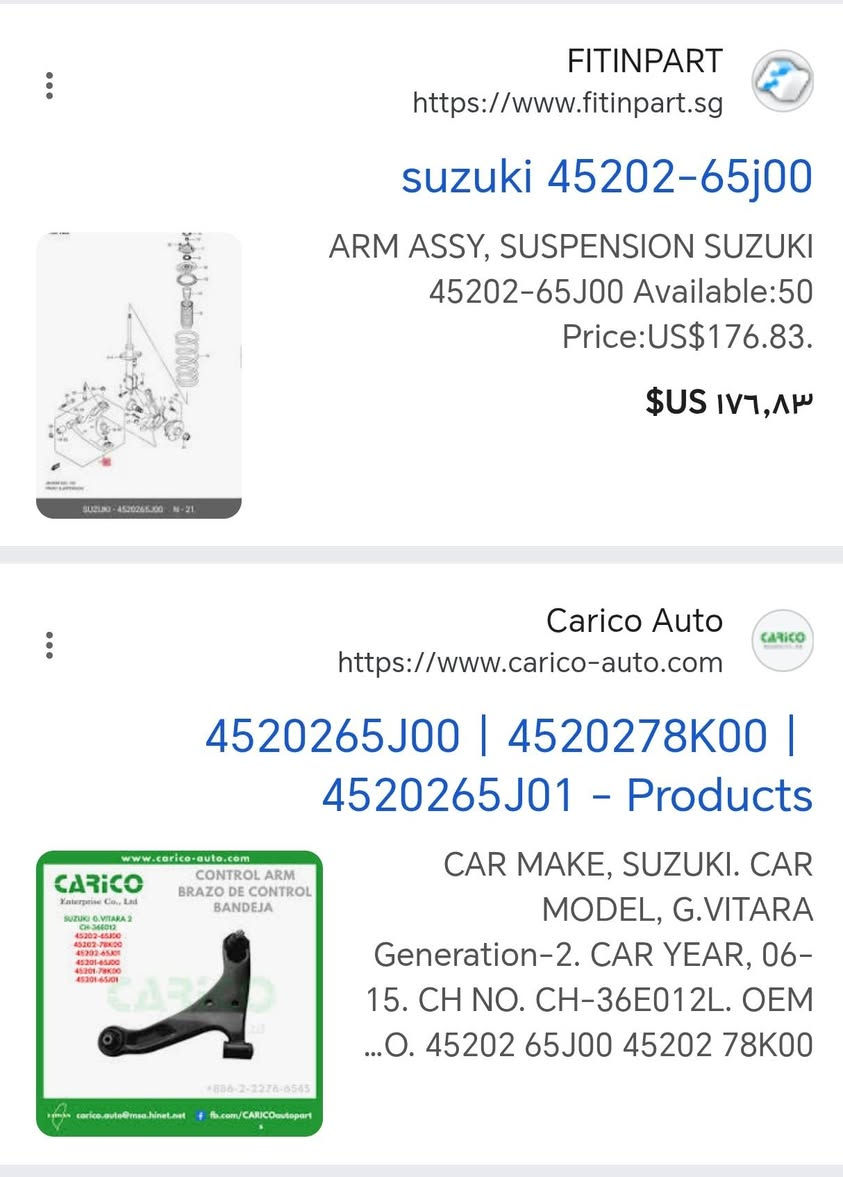This screenshot has width=843, height=1177.
Task: Open the FITINPART result options menu
Action: click(48, 85)
